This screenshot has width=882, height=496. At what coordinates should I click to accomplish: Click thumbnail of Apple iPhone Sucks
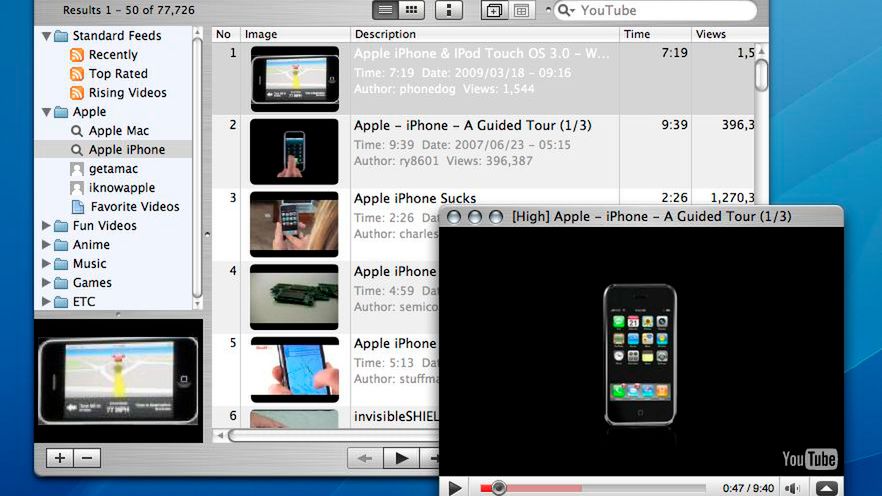[x=294, y=224]
